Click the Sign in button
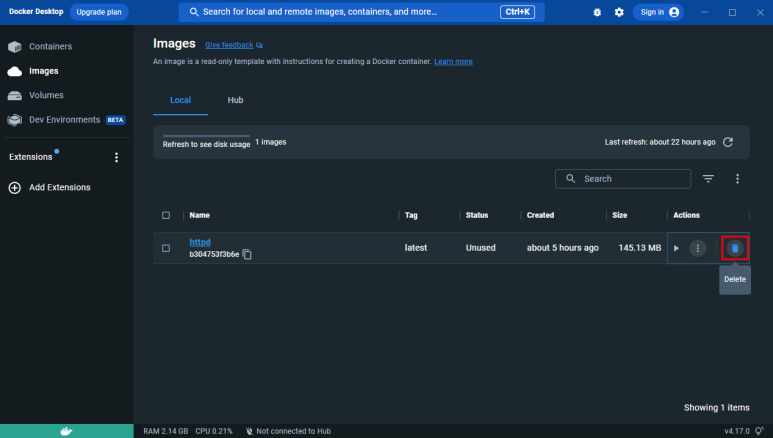773x438 pixels. point(659,12)
